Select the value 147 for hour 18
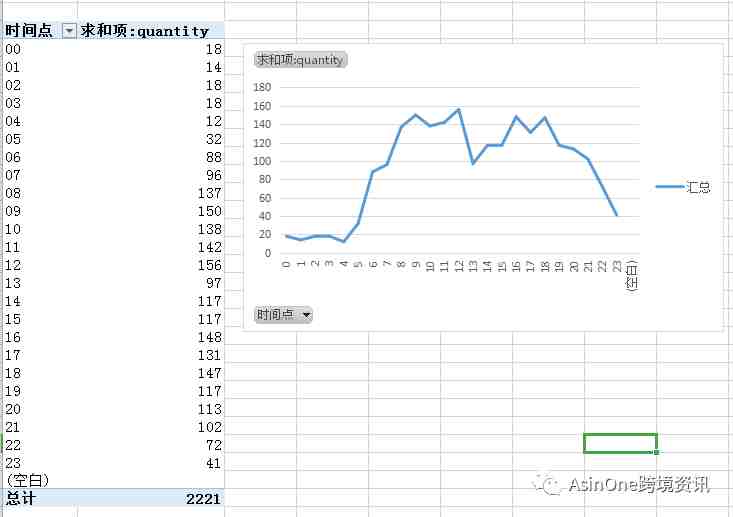 tap(209, 373)
